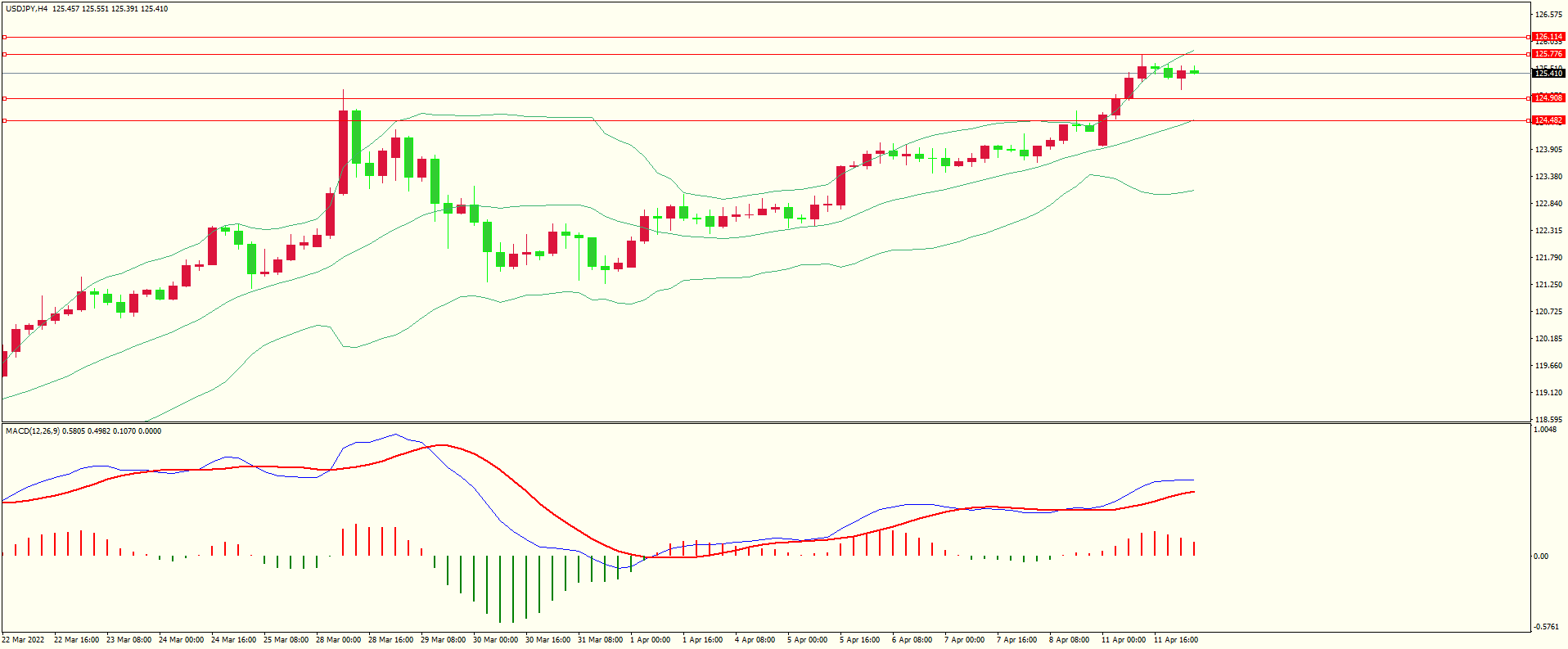1568x649 pixels.
Task: Select the 22 Mar 2022 date label
Action: tap(23, 640)
